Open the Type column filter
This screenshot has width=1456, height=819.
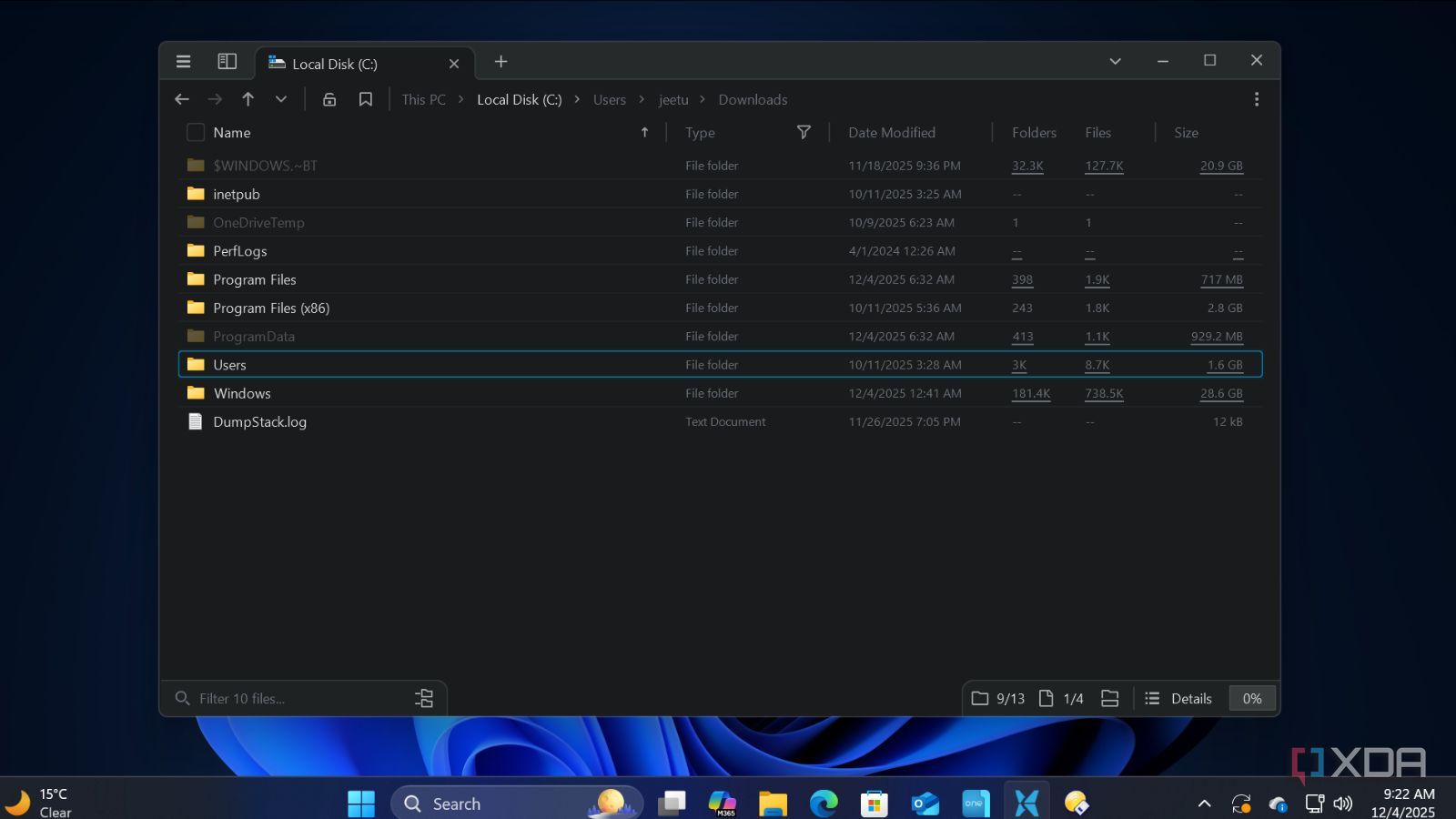click(x=804, y=133)
